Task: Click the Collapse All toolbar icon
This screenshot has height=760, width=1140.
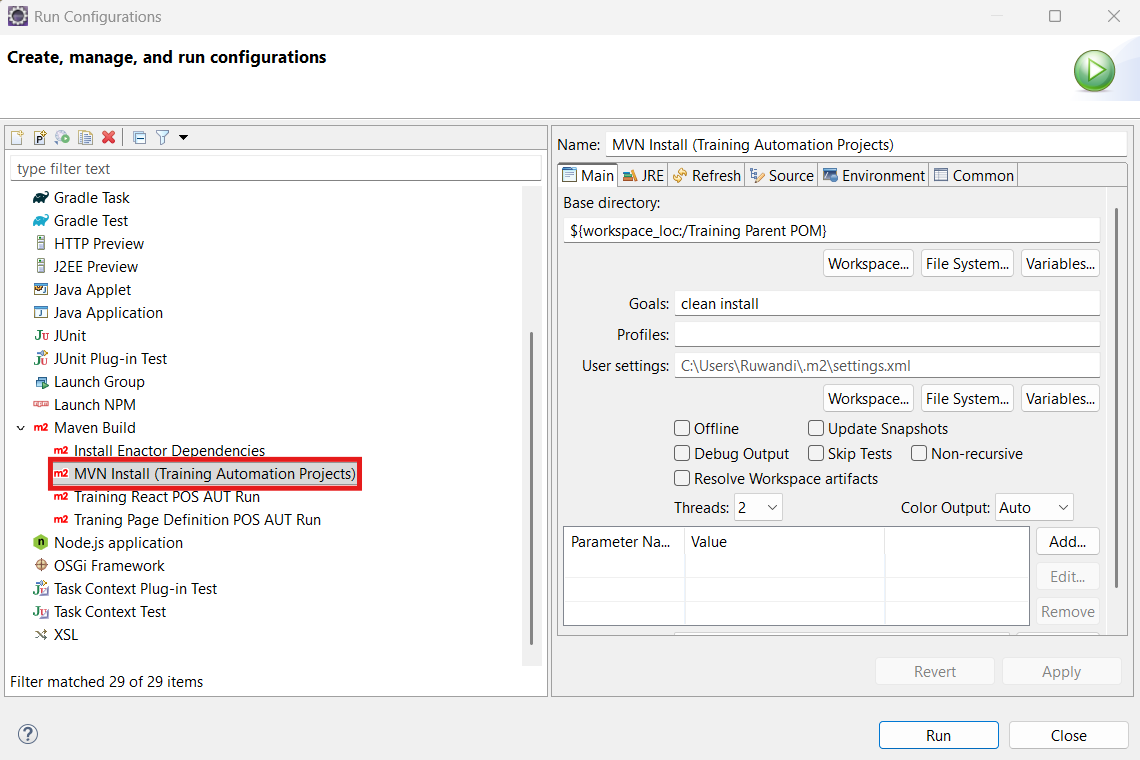Action: pyautogui.click(x=140, y=137)
